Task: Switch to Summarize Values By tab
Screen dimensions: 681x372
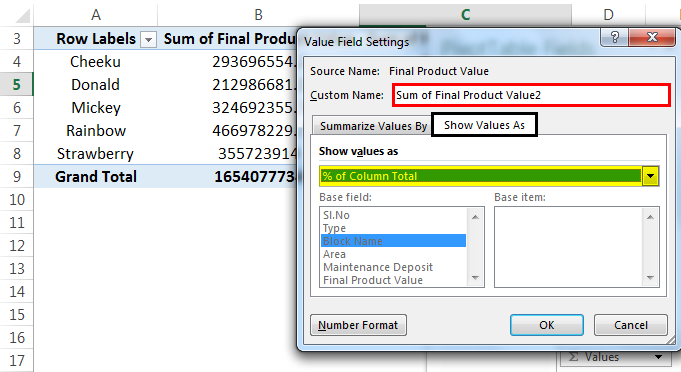Action: (x=373, y=126)
